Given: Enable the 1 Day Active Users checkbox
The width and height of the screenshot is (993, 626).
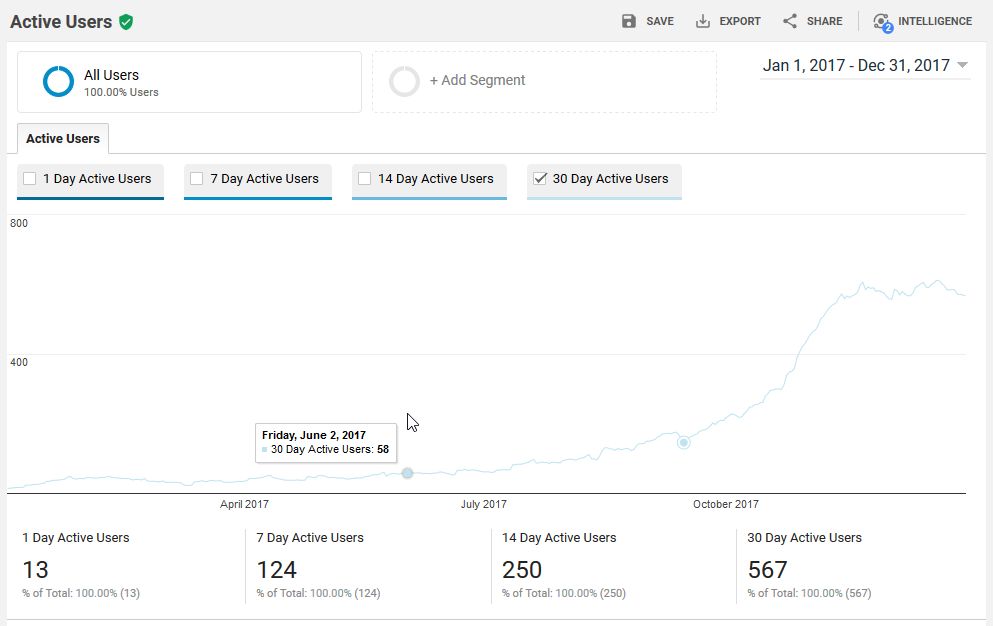Looking at the screenshot, I should click(x=30, y=179).
